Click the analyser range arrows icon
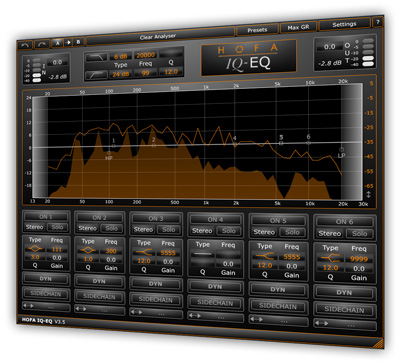Screen dimensions: 400x363 click(x=369, y=194)
